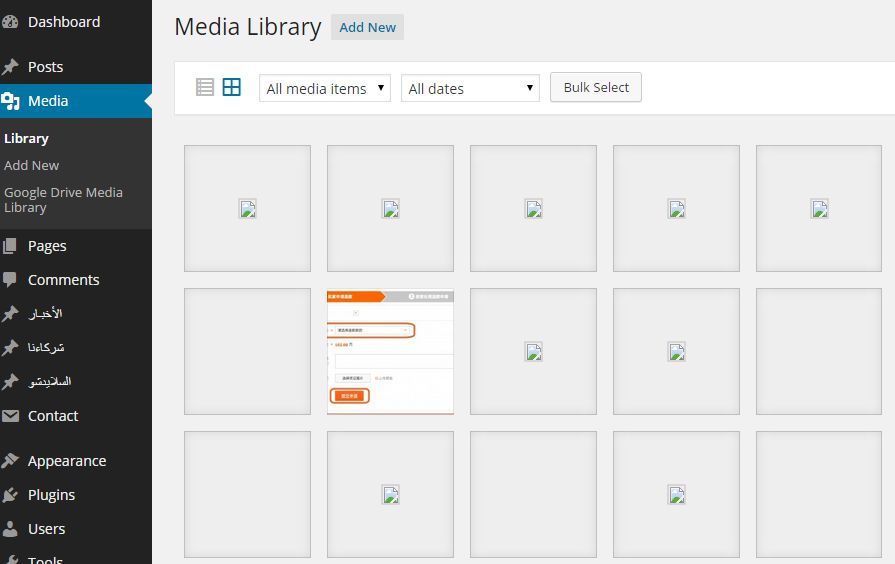
Task: Open the All dates dropdown
Action: pyautogui.click(x=470, y=88)
